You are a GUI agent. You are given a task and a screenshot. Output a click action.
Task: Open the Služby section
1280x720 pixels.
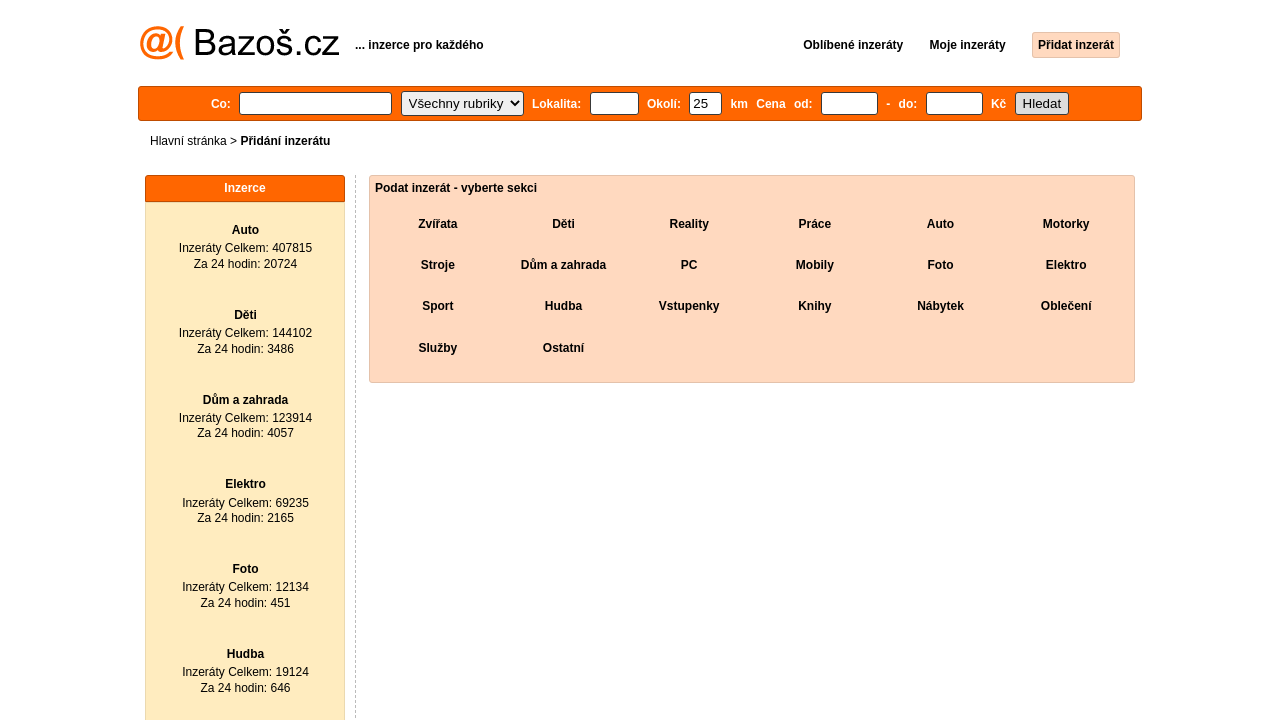tap(438, 348)
